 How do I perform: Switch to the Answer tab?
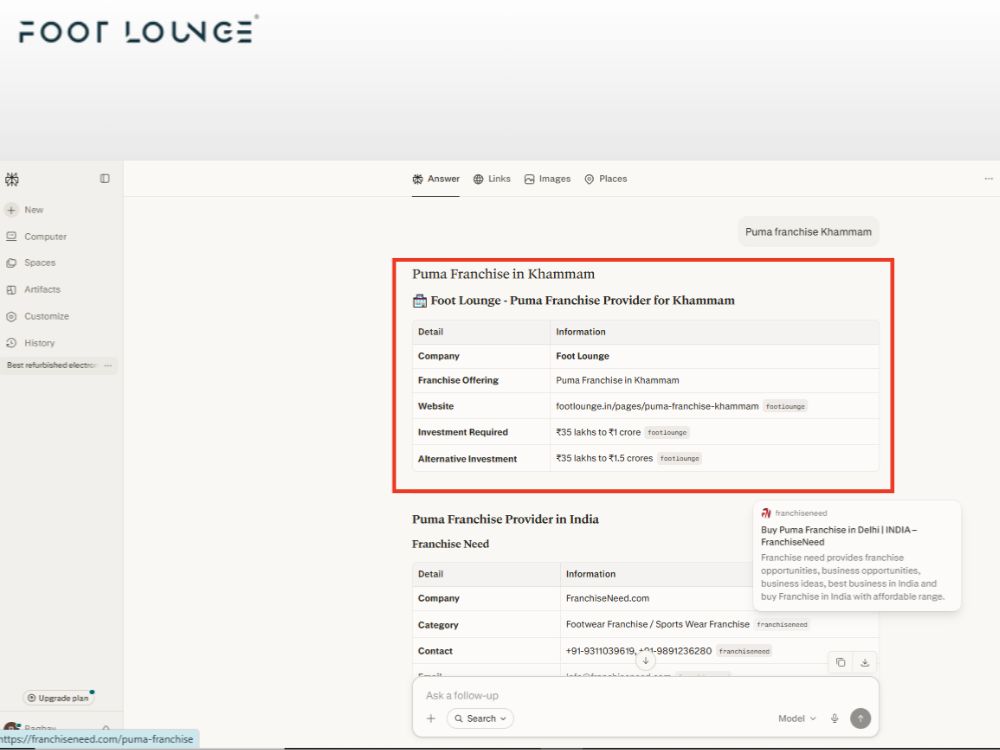click(436, 179)
